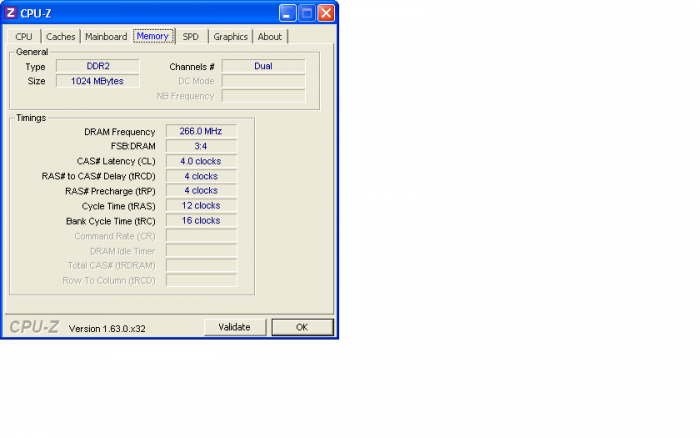
Task: Click the Version 1.63.0.x32 text
Action: coord(107,329)
